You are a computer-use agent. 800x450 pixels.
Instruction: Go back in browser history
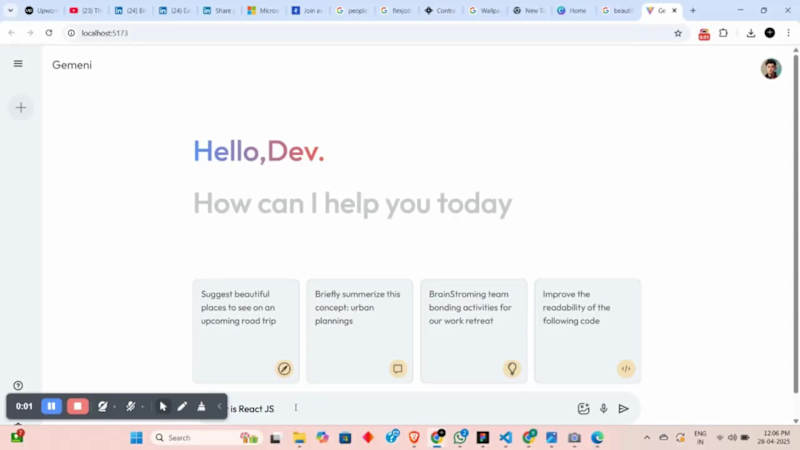pyautogui.click(x=11, y=33)
